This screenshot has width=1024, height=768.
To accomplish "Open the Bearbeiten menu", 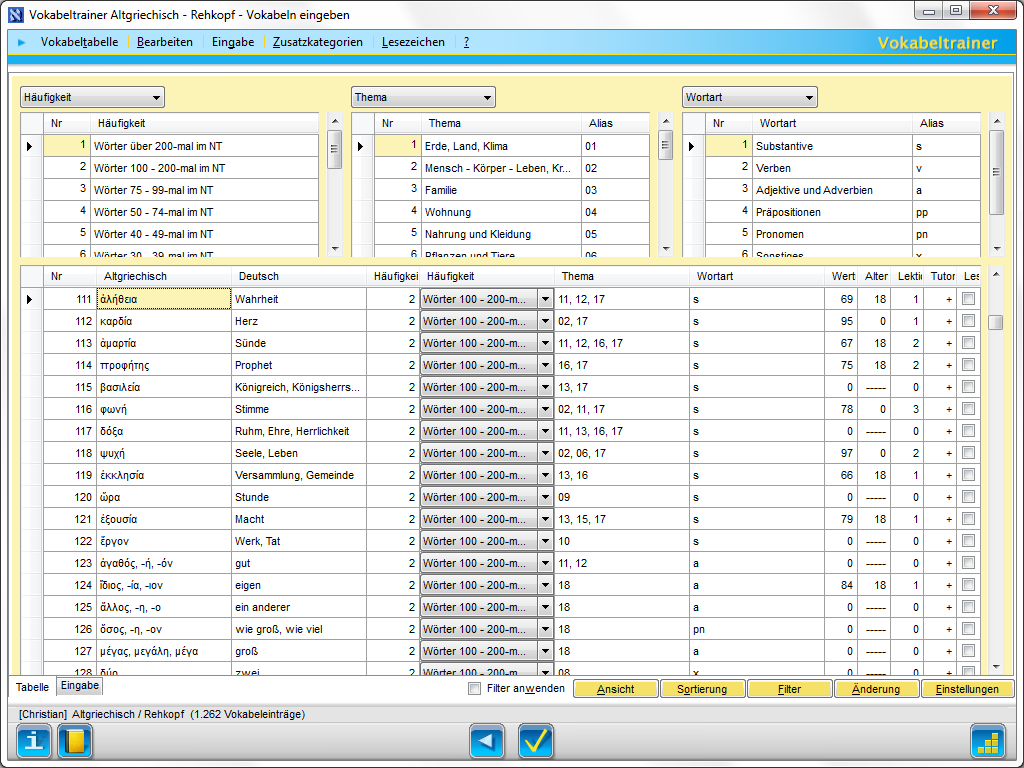I will pyautogui.click(x=165, y=42).
